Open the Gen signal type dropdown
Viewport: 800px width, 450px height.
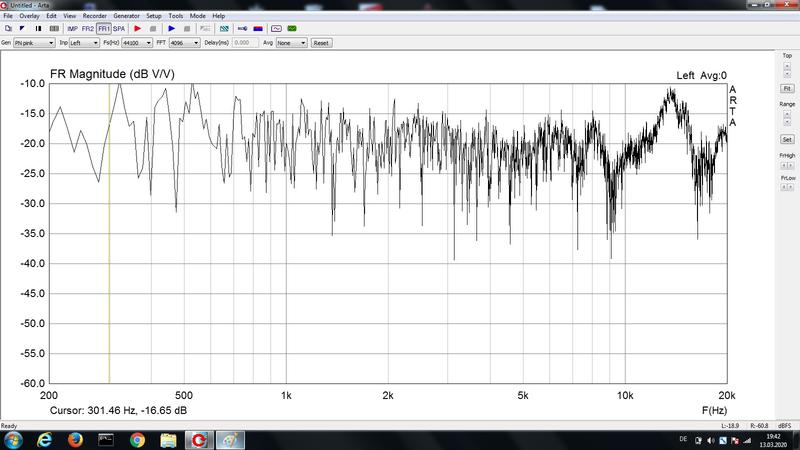(x=34, y=43)
